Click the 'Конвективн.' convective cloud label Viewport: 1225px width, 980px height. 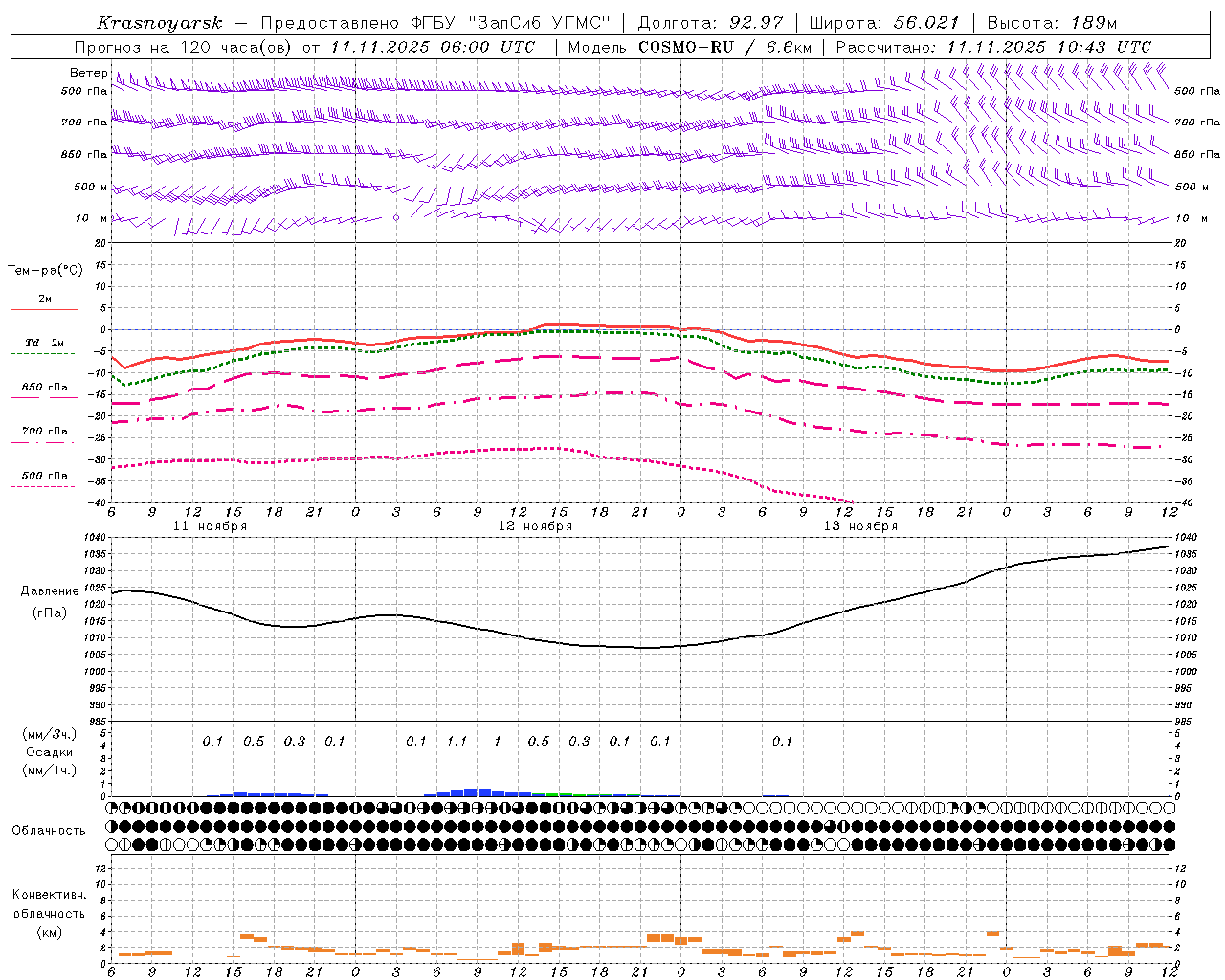[49, 895]
